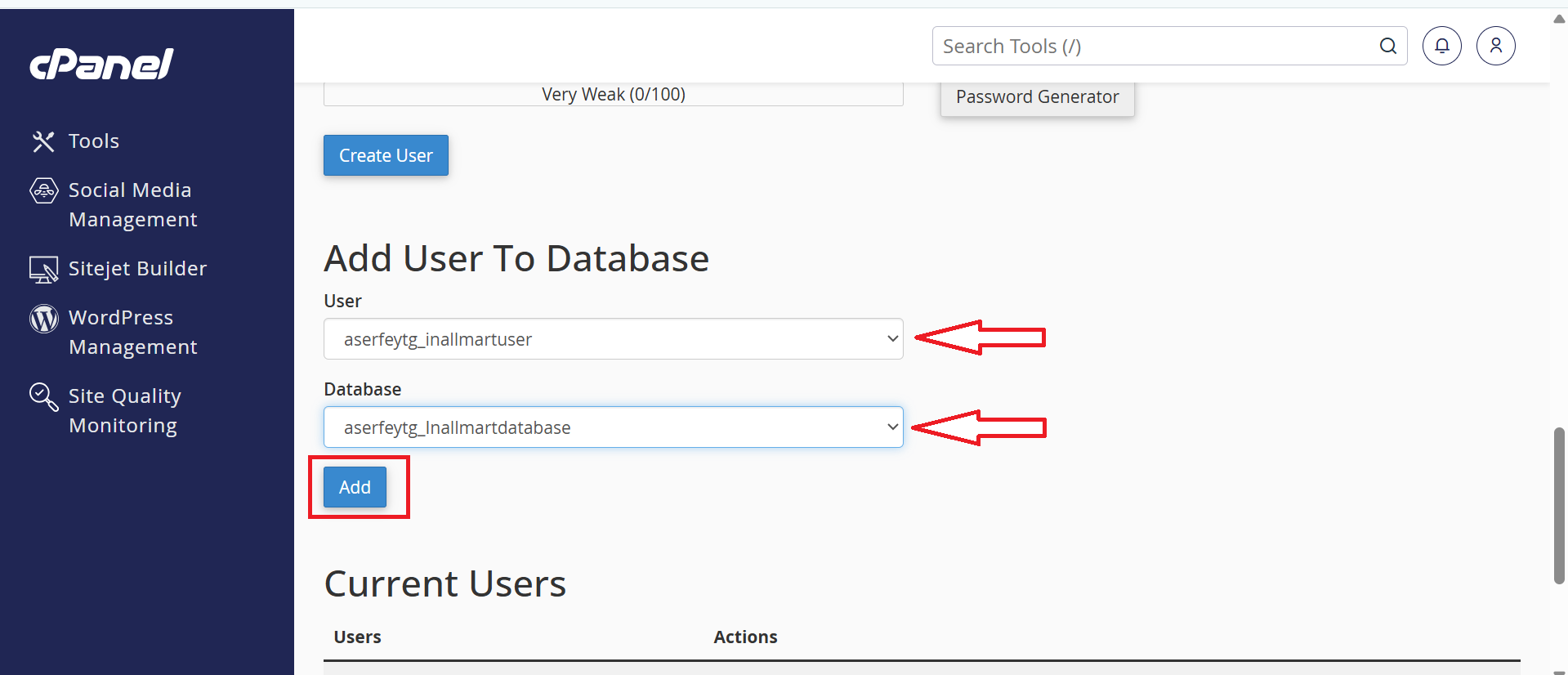This screenshot has height=675, width=1568.
Task: Open Sitejet Builder from sidebar
Action: (x=137, y=268)
